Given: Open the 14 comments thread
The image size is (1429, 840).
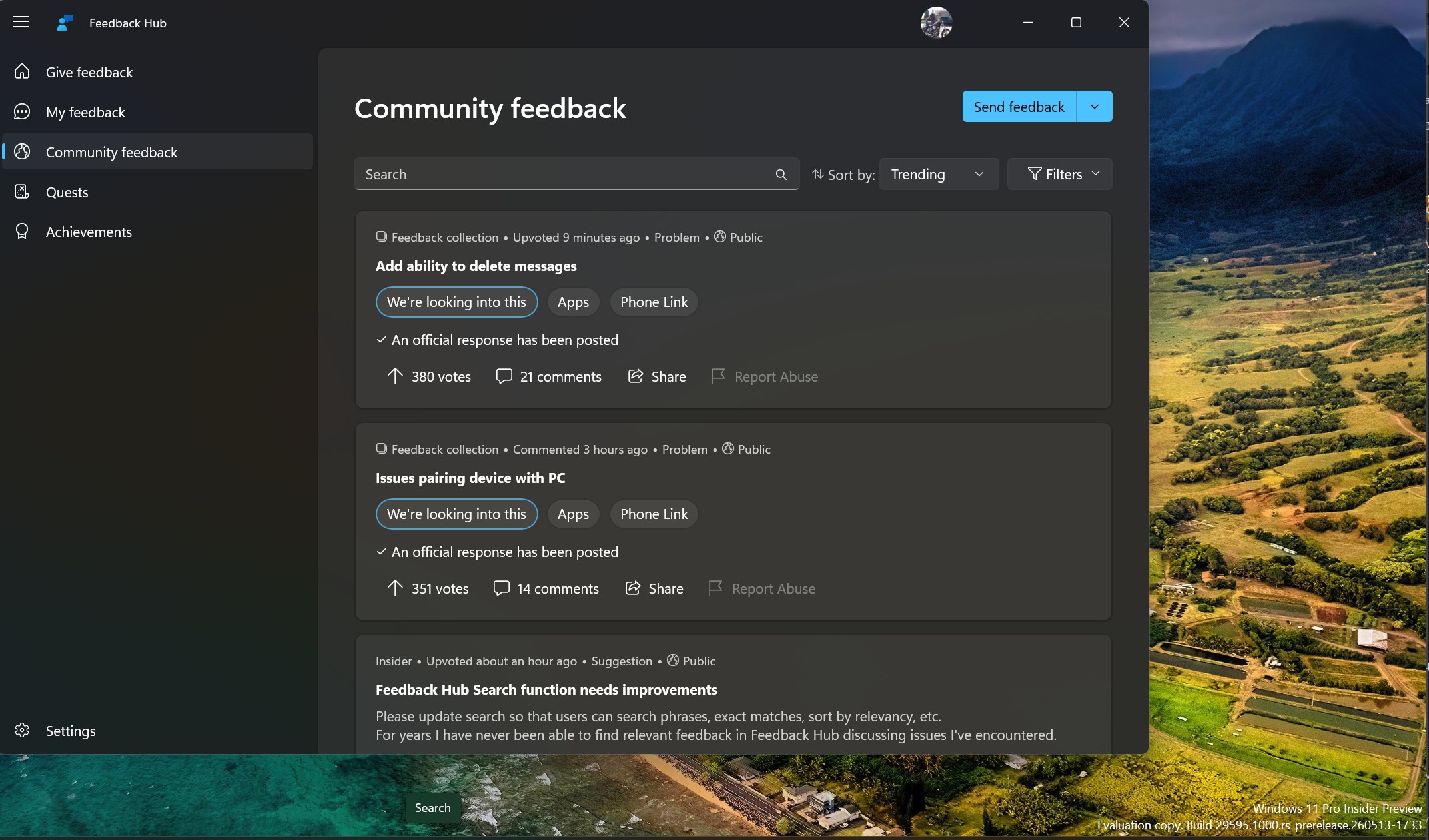Looking at the screenshot, I should pos(546,588).
